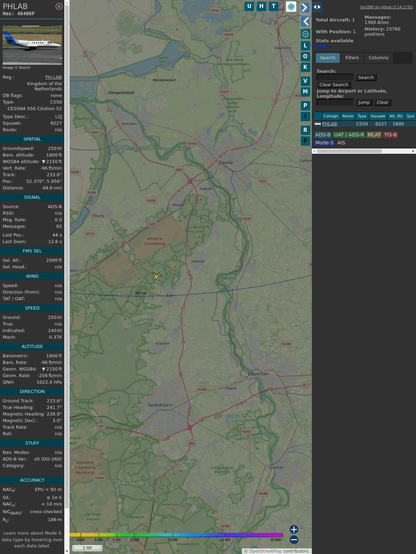Open the map layer switcher icon

(291, 7)
